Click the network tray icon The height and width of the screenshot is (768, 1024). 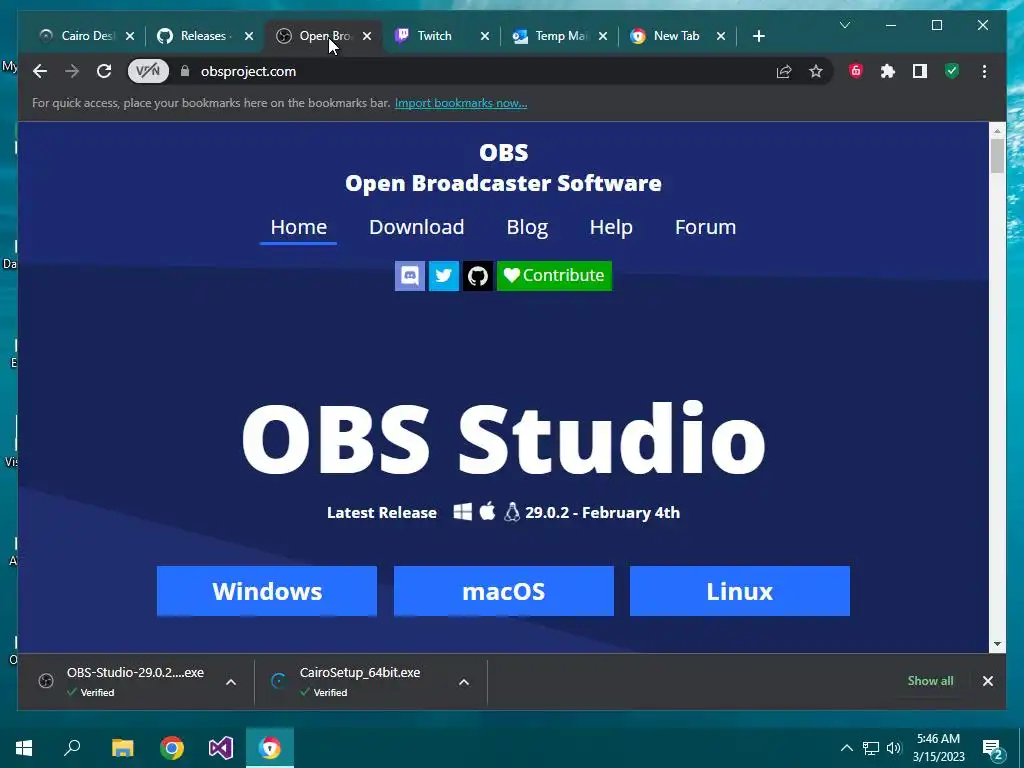tap(871, 748)
